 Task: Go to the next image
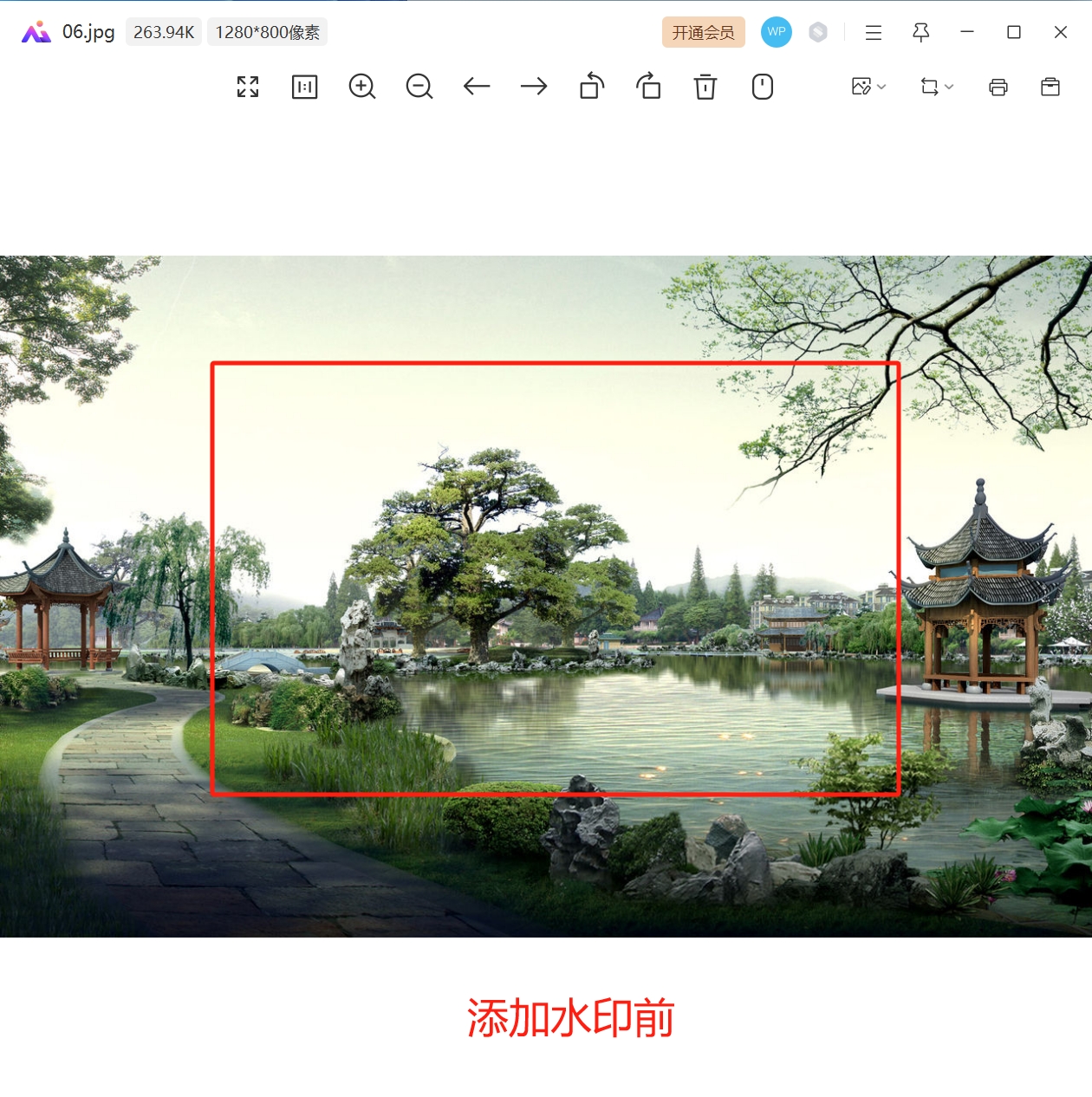(x=534, y=87)
